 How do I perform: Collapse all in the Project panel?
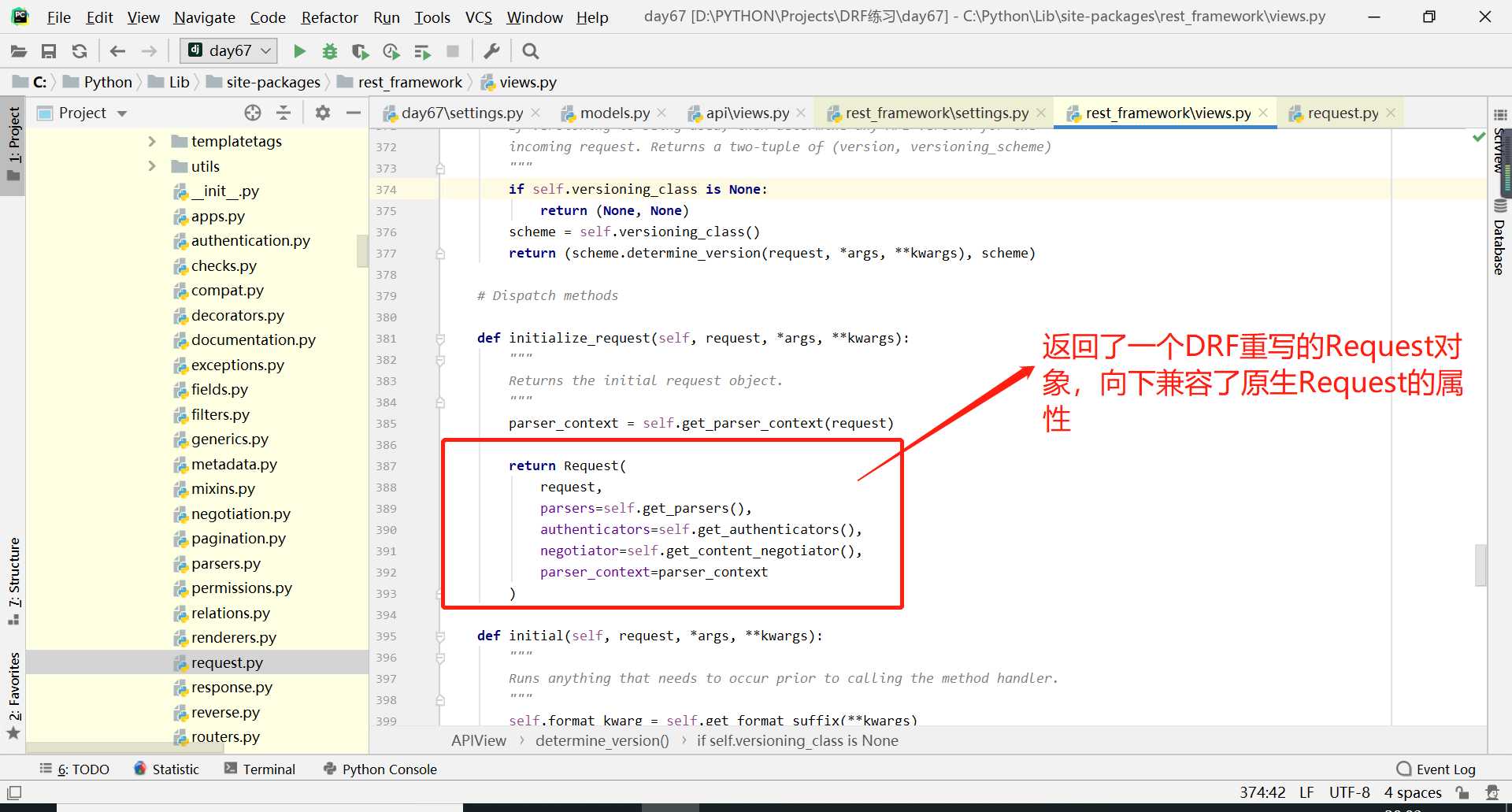point(283,113)
